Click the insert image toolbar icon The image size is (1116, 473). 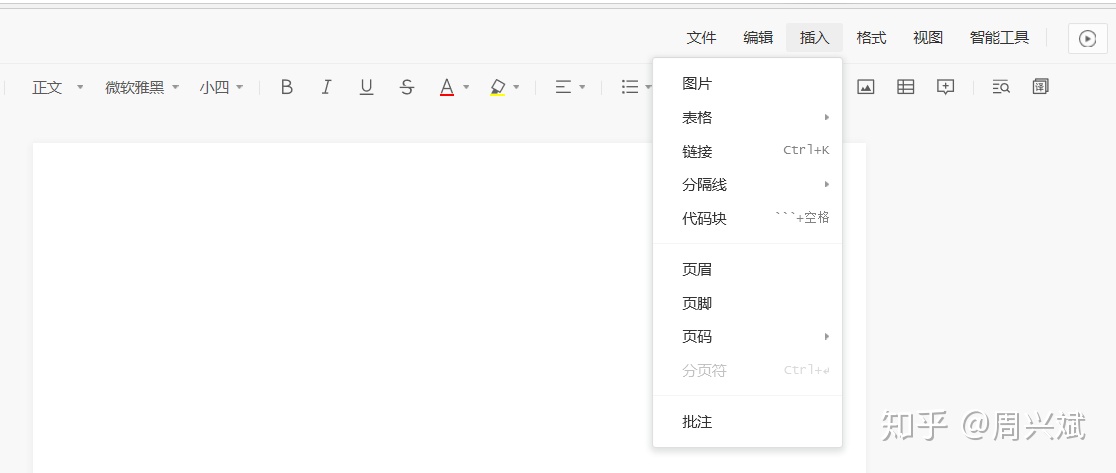[865, 87]
